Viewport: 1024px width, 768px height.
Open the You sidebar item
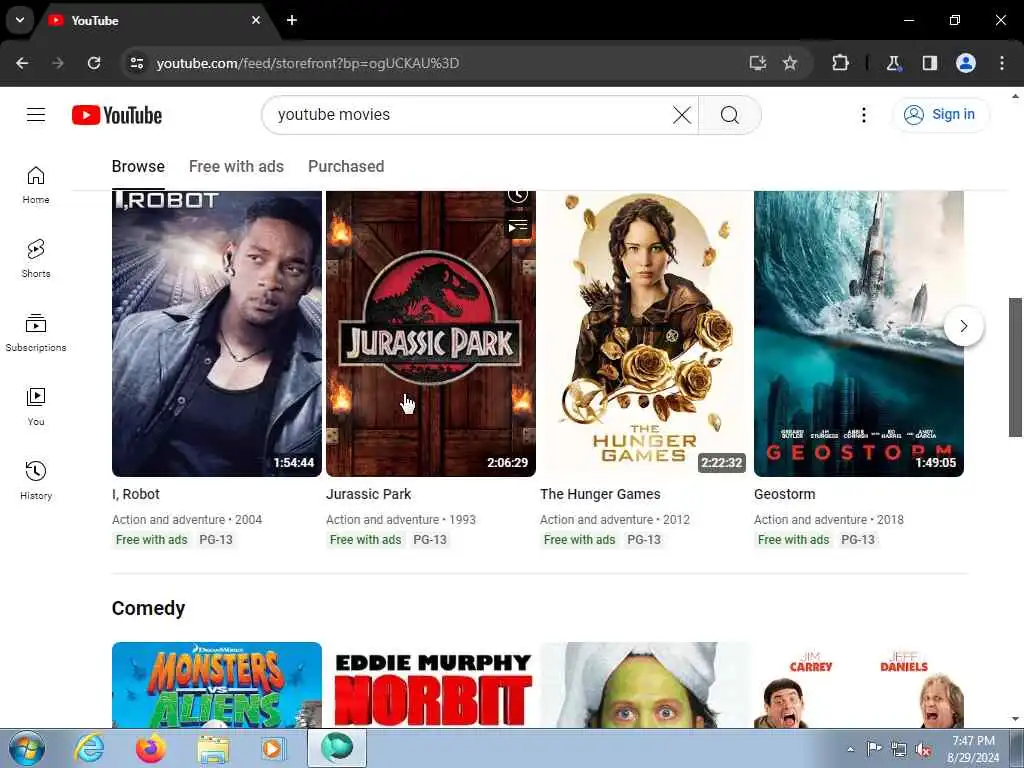(36, 406)
